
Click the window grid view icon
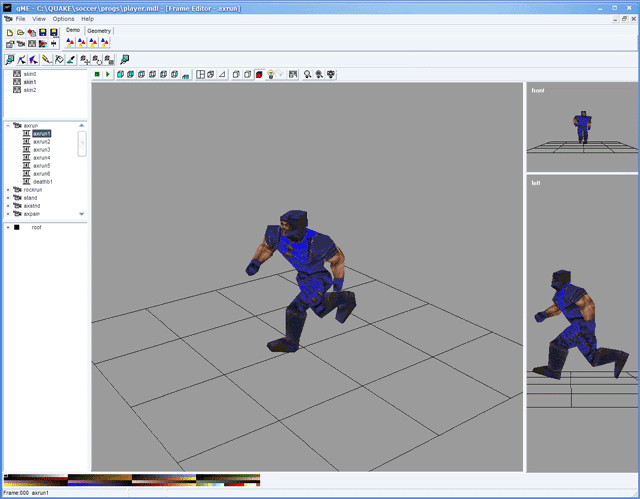(293, 74)
